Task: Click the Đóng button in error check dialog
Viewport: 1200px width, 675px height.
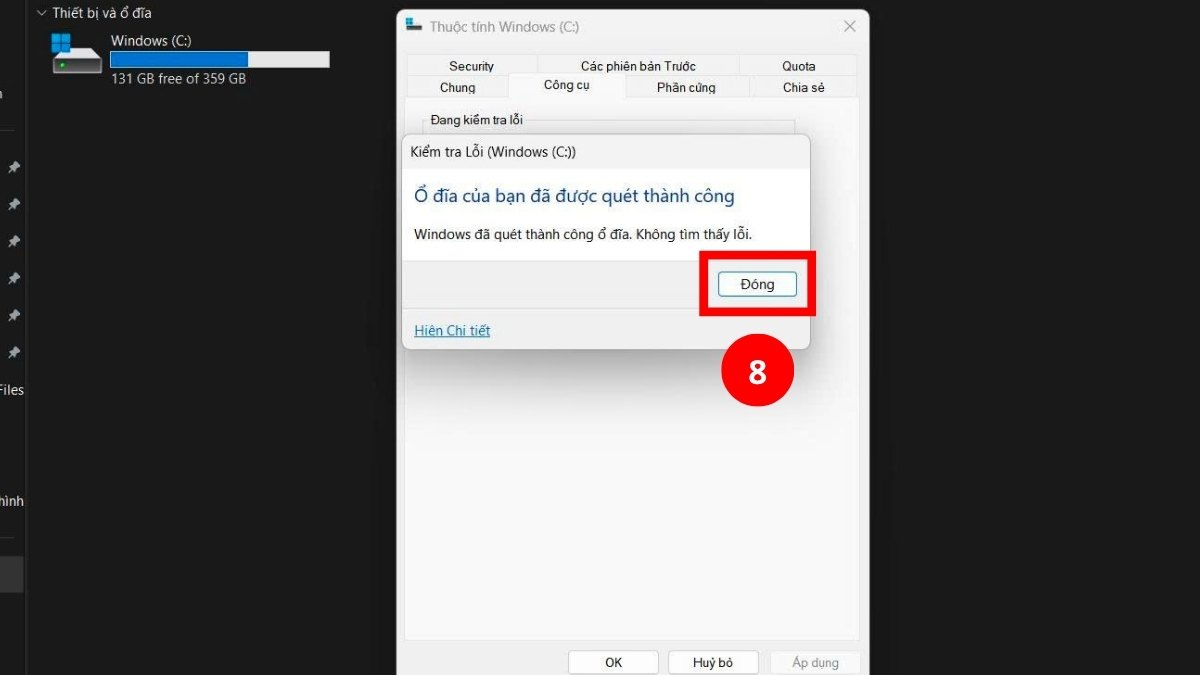Action: pyautogui.click(x=757, y=284)
